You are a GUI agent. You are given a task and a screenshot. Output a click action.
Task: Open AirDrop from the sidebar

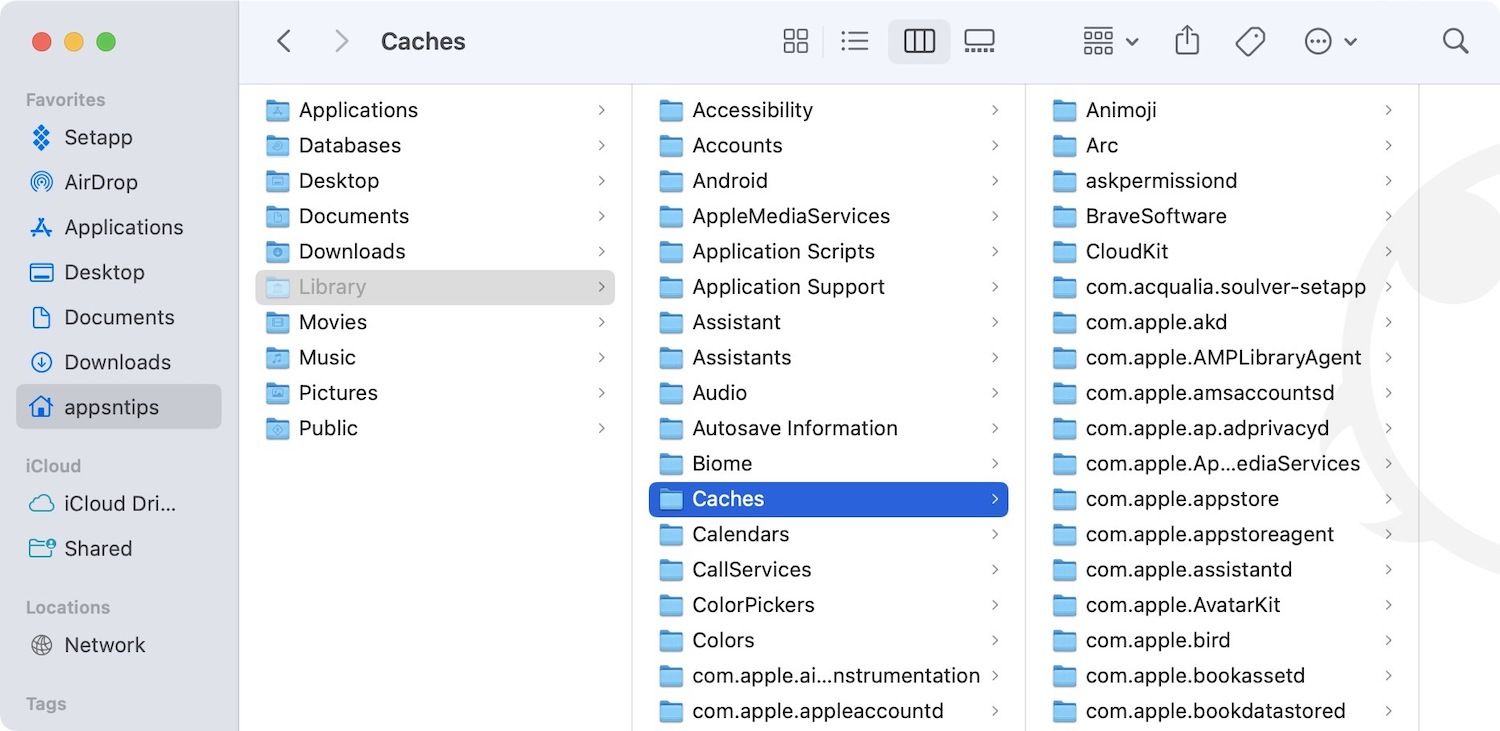(x=100, y=182)
